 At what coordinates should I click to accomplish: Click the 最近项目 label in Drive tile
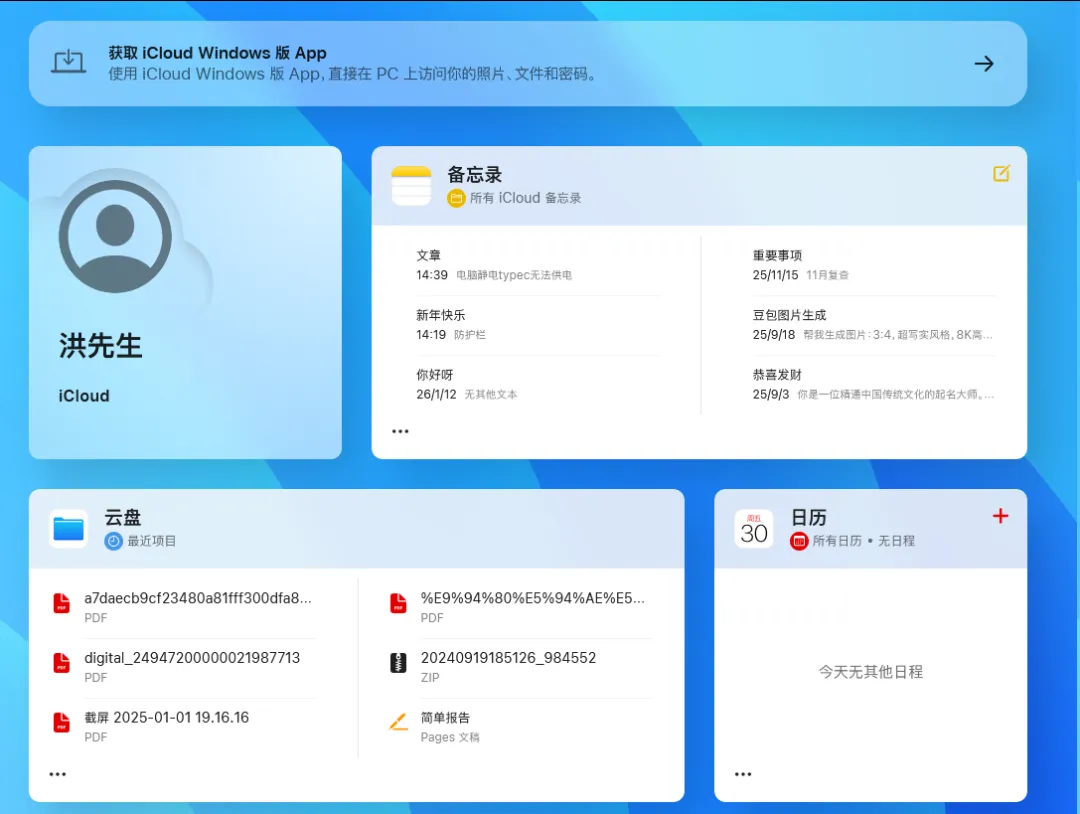pos(152,541)
